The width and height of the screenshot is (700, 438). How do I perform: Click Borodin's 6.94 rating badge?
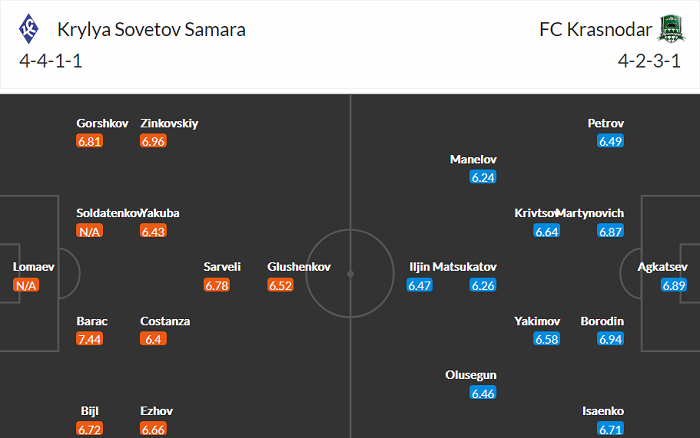[611, 339]
